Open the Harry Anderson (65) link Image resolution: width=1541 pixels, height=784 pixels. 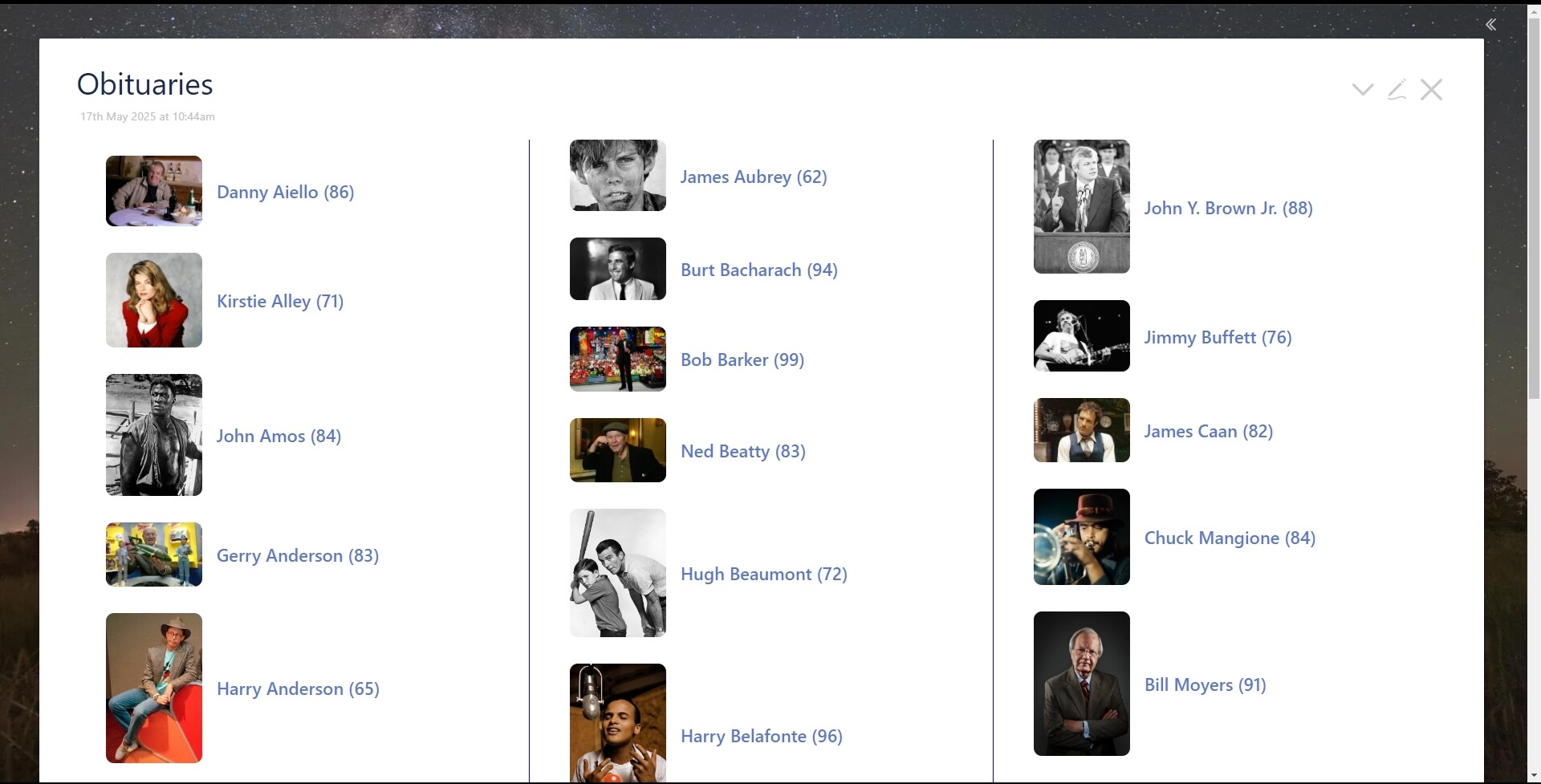tap(298, 689)
